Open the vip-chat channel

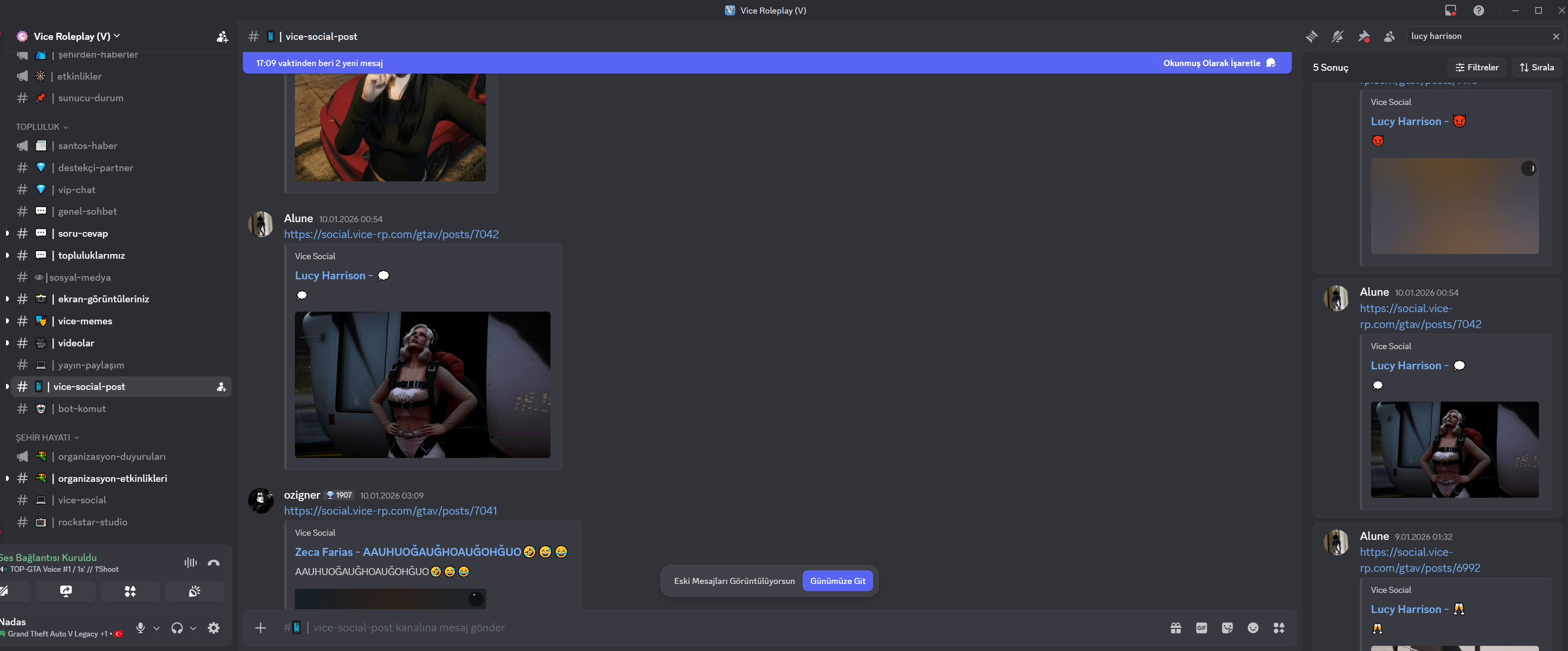point(121,190)
